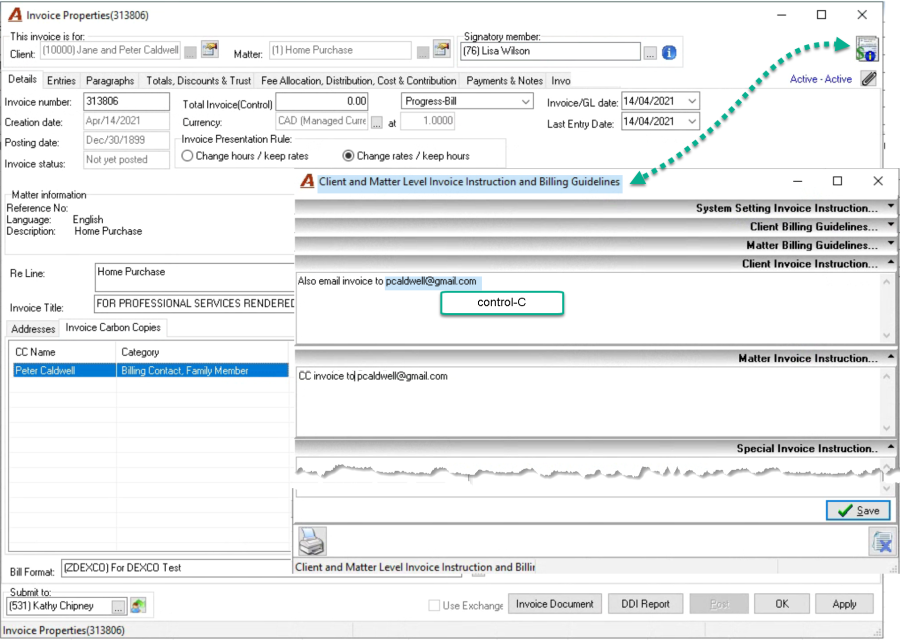
Task: Open the Progress-Bill invoice type dropdown
Action: click(x=525, y=102)
